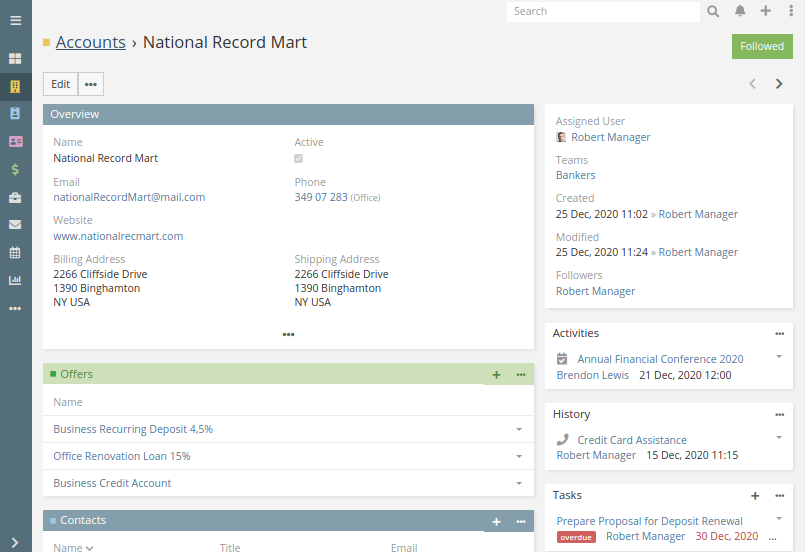This screenshot has width=805, height=552.
Task: Open the Activities panel three dots menu
Action: (x=780, y=334)
